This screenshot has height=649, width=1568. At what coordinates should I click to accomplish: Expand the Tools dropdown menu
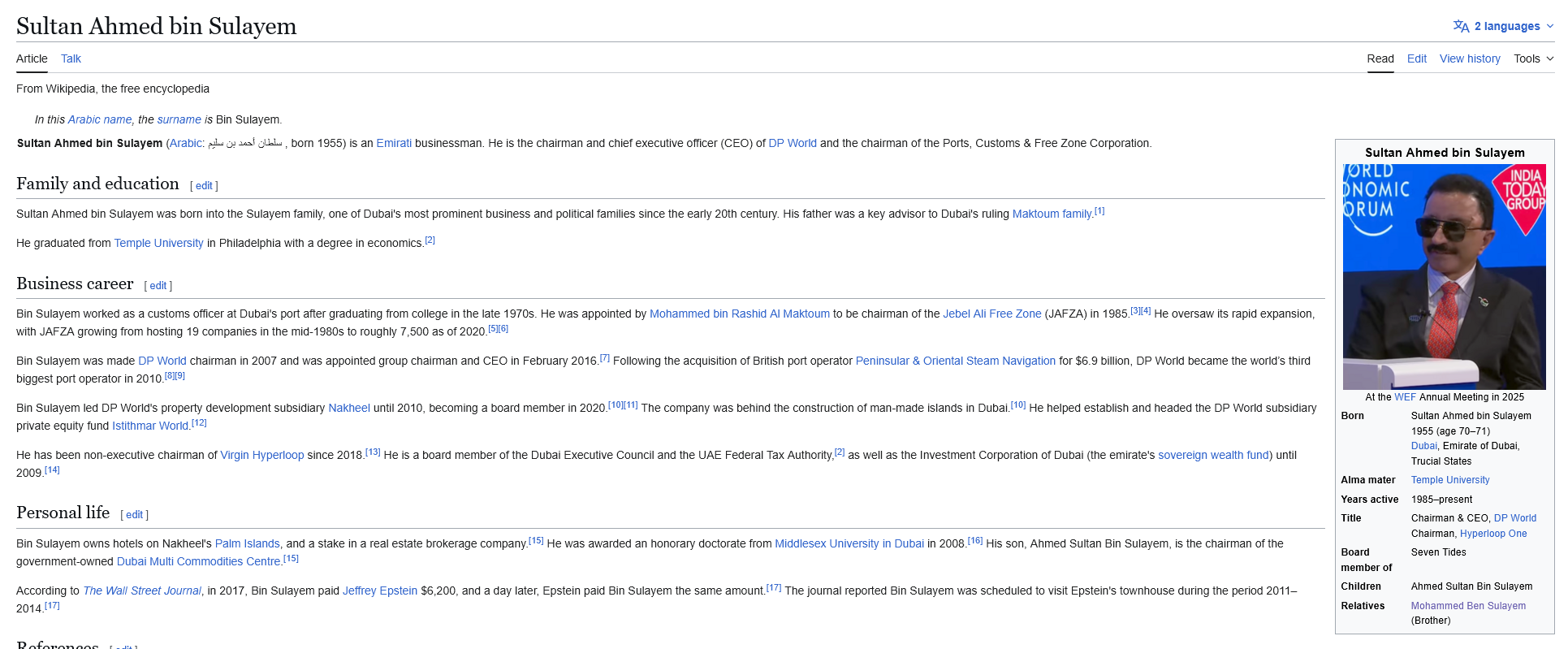[x=1533, y=58]
